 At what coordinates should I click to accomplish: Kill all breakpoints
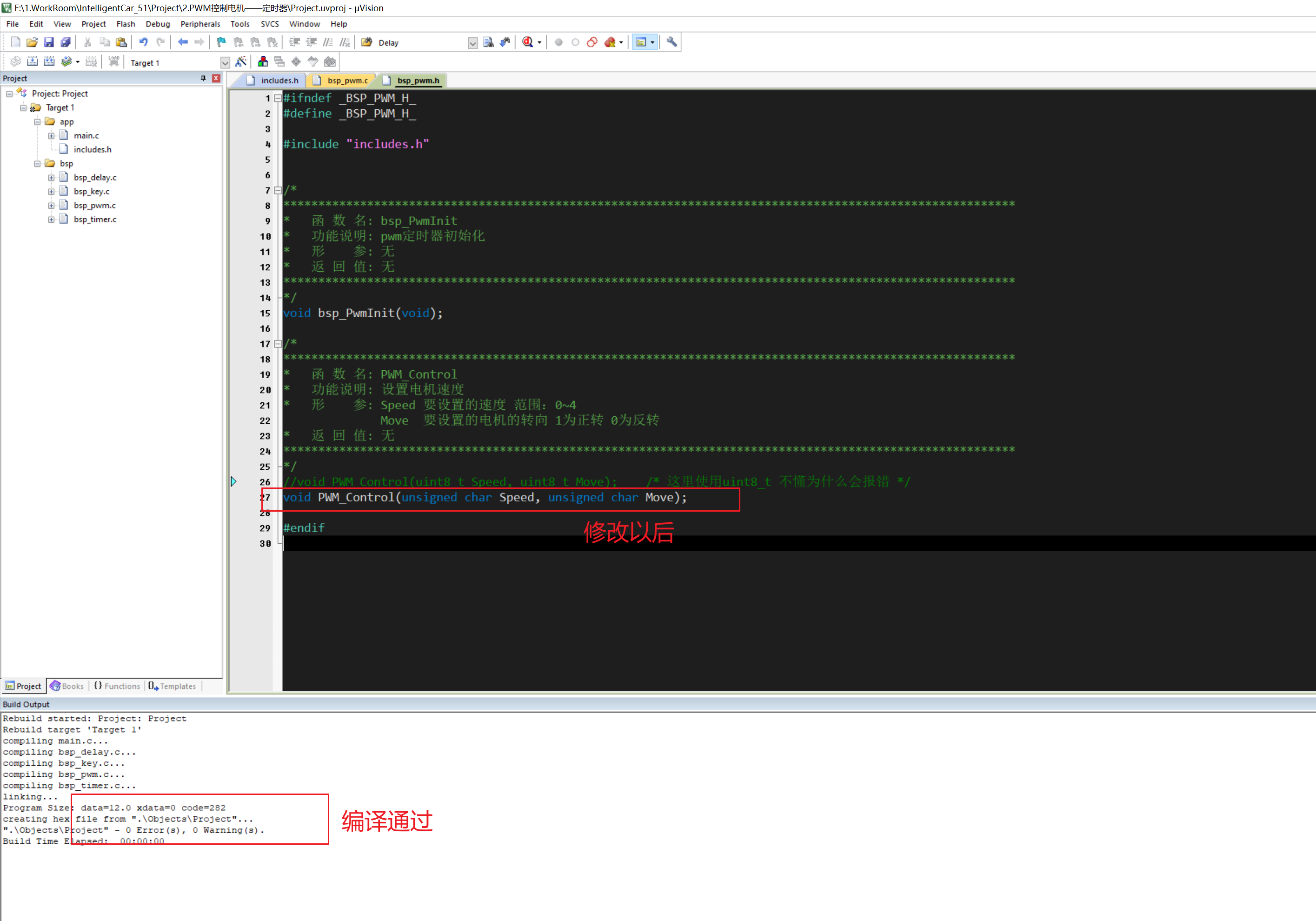(x=610, y=42)
